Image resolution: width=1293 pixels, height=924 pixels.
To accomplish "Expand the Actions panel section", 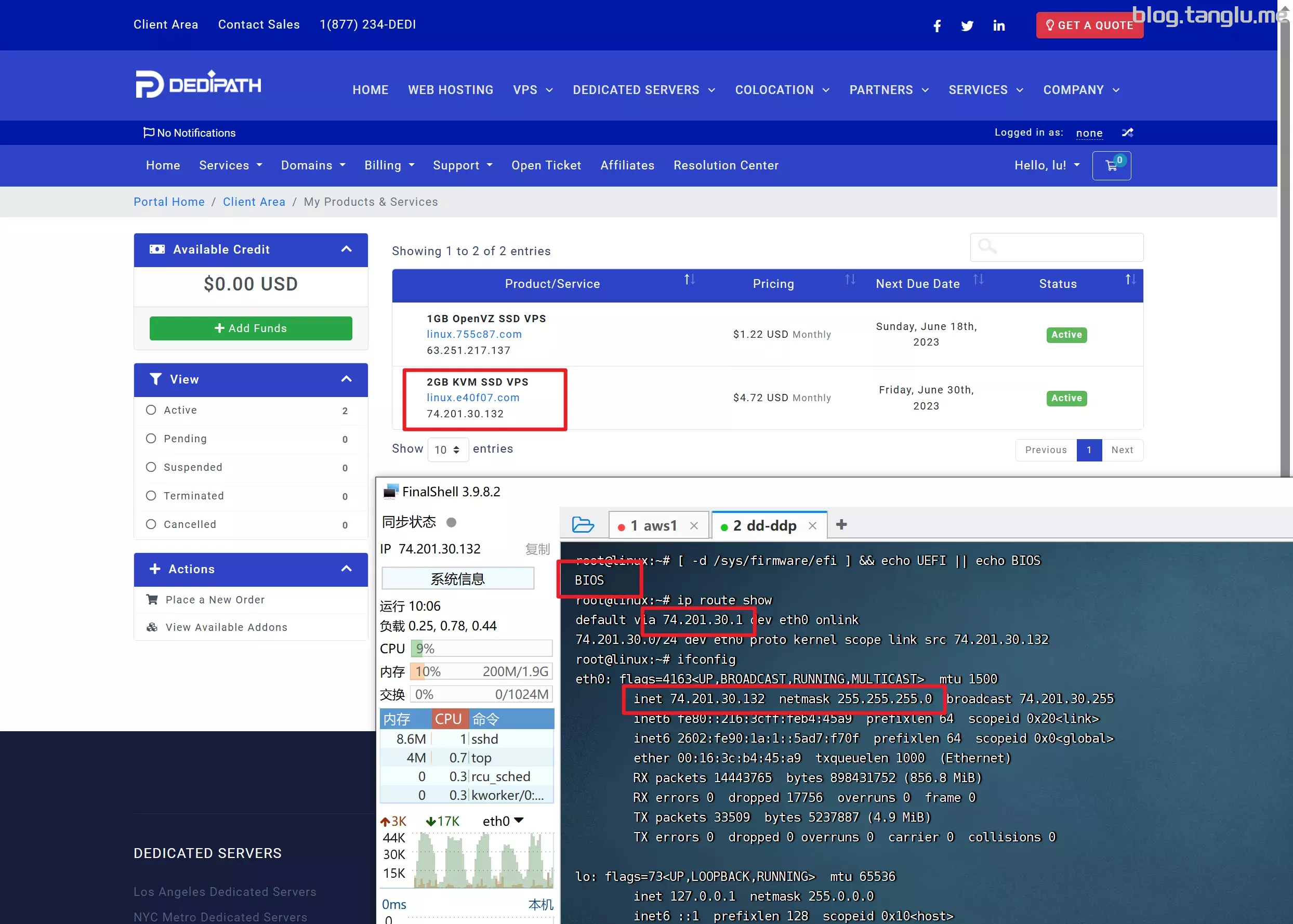I will coord(346,569).
